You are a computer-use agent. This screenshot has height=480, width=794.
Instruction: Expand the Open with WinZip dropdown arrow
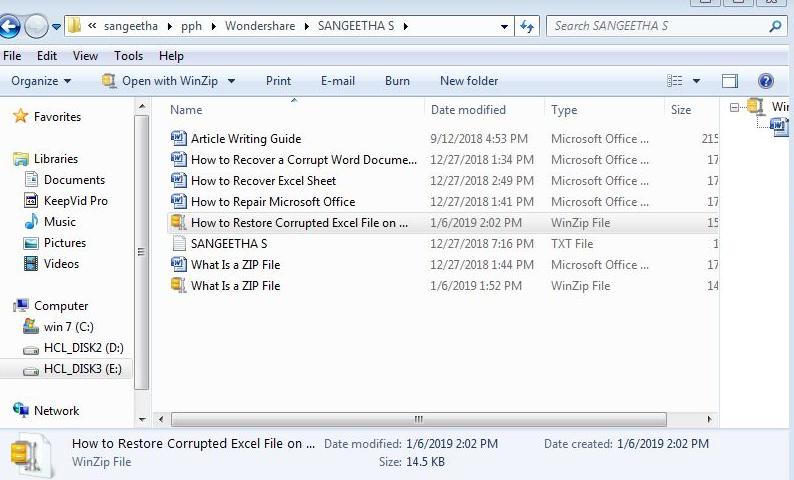tap(231, 81)
